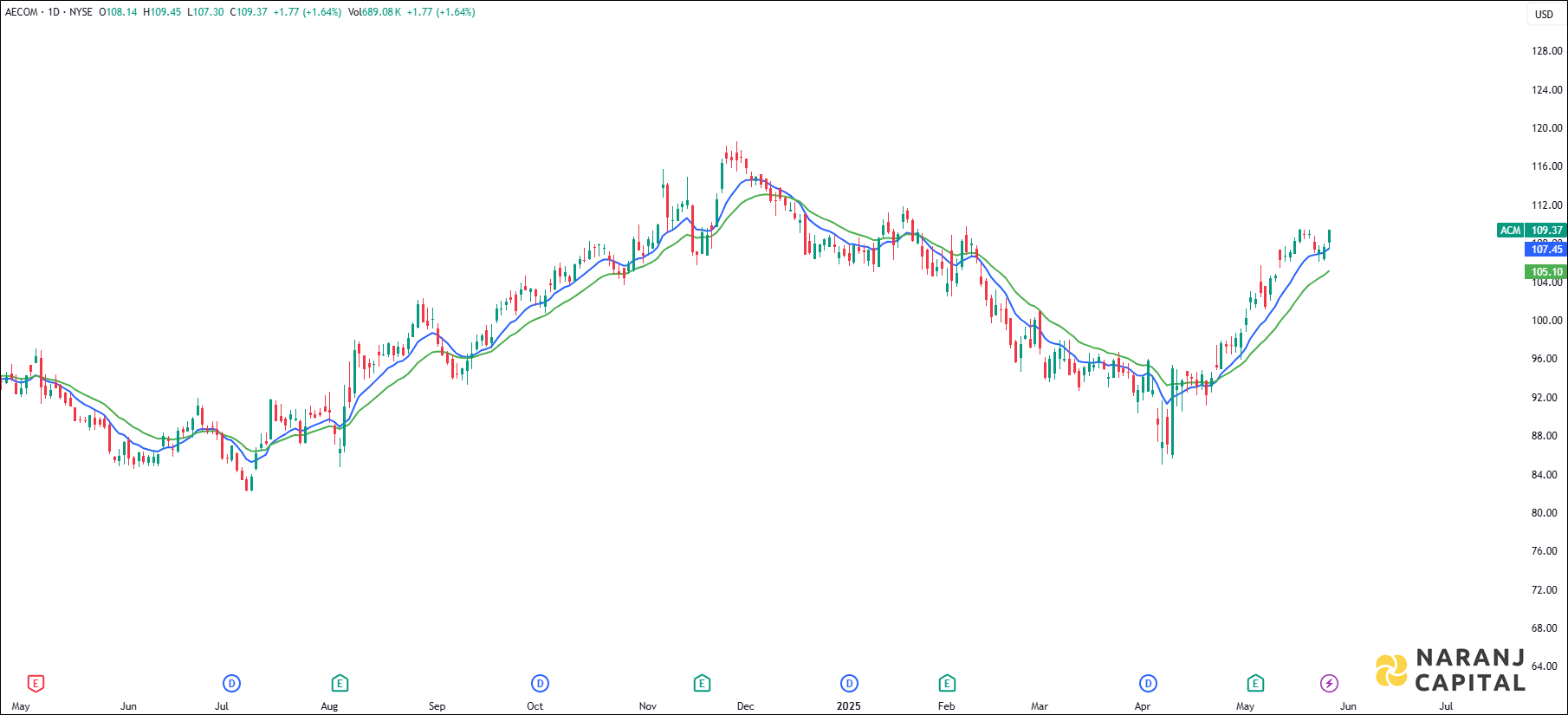
Task: Click the 100.00 price axis label
Action: (x=1546, y=321)
